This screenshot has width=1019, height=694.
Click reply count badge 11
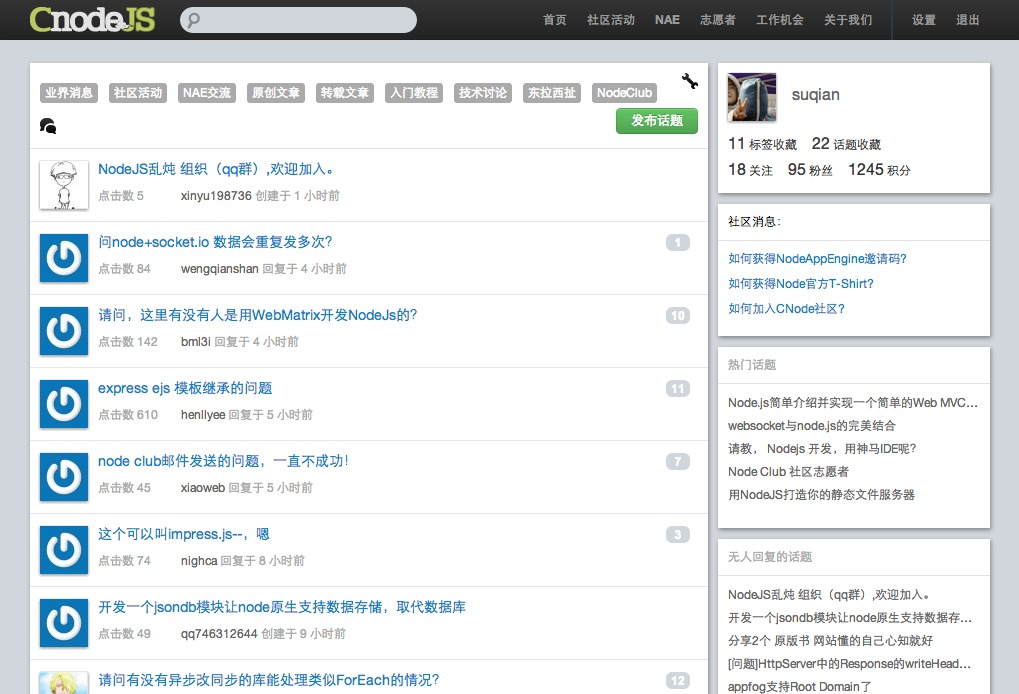click(677, 389)
